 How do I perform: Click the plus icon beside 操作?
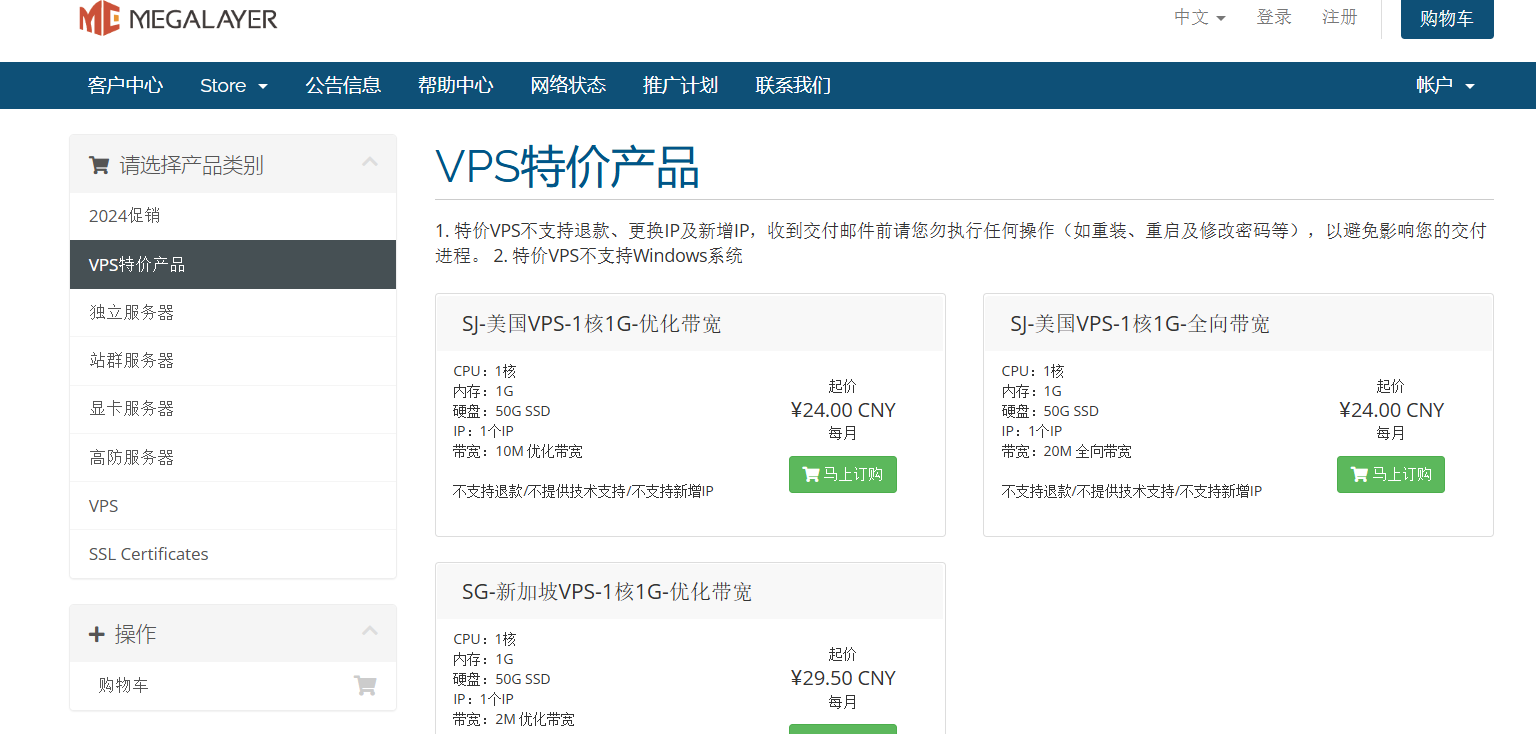pos(97,635)
